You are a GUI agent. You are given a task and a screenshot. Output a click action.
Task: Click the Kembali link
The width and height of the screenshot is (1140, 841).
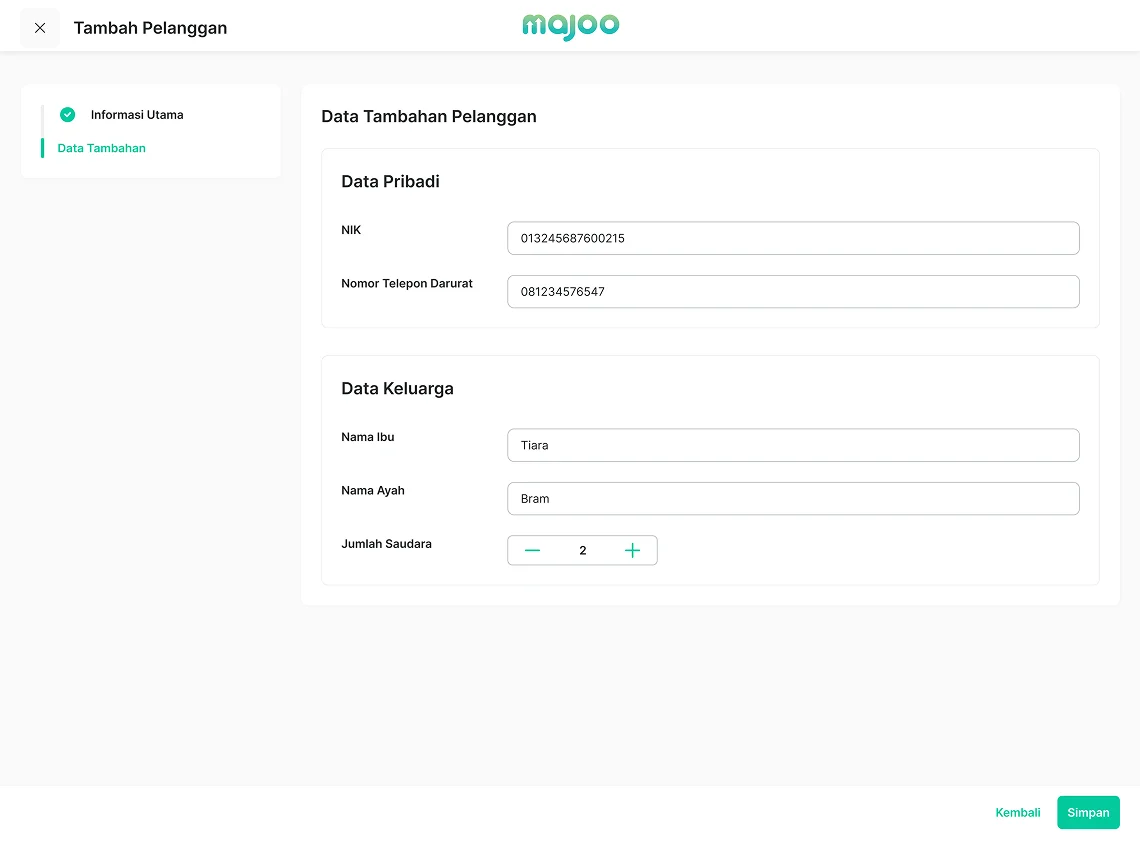(1018, 812)
